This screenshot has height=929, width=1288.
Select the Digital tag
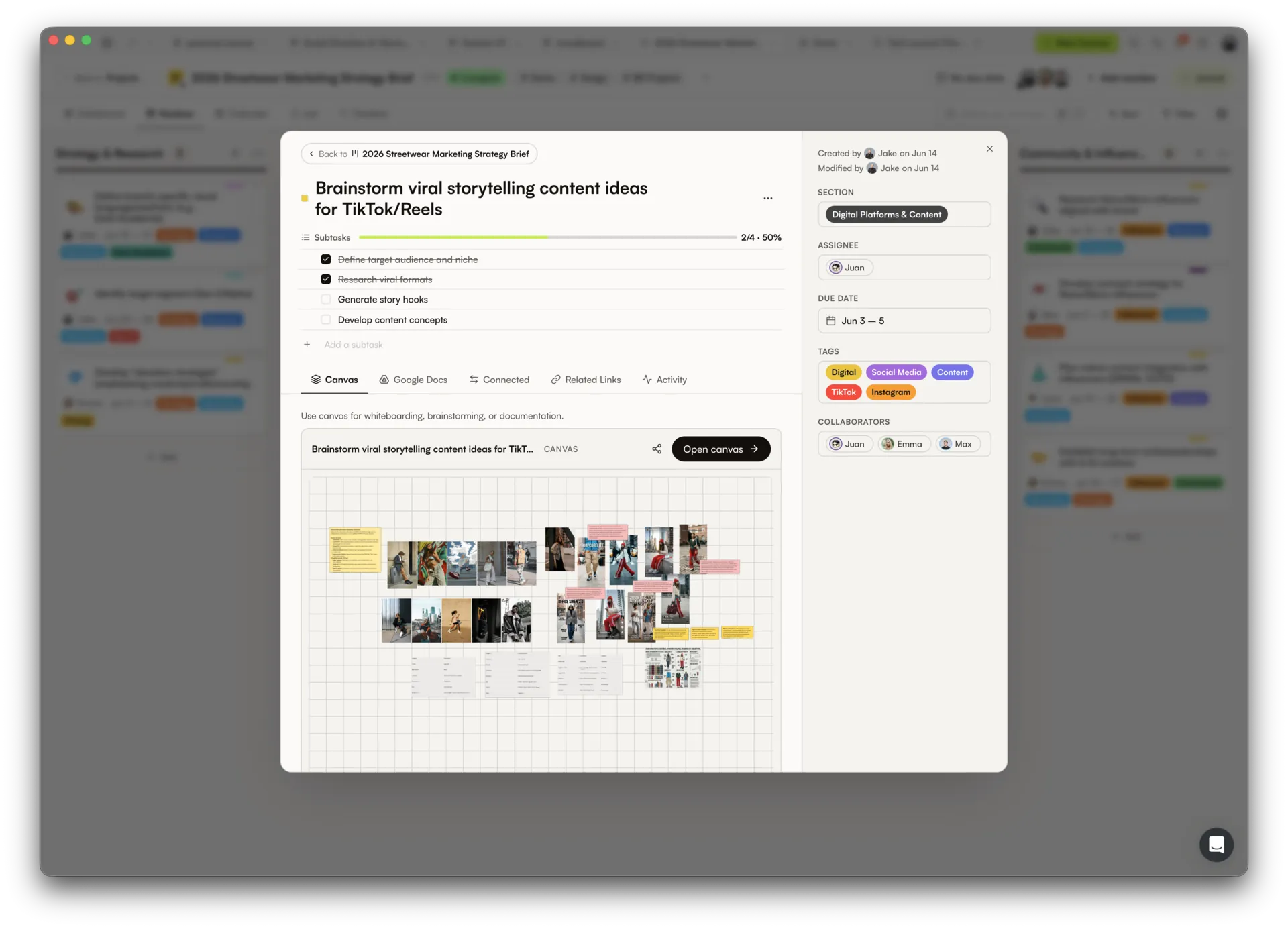tap(843, 372)
